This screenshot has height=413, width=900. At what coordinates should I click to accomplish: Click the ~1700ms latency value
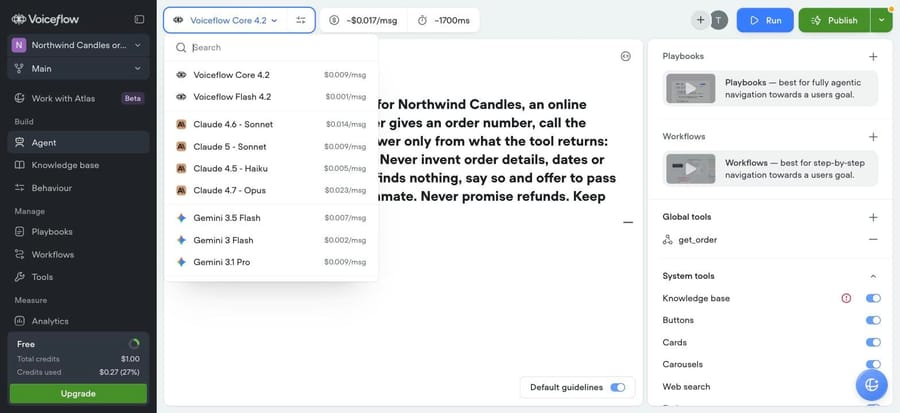point(452,20)
